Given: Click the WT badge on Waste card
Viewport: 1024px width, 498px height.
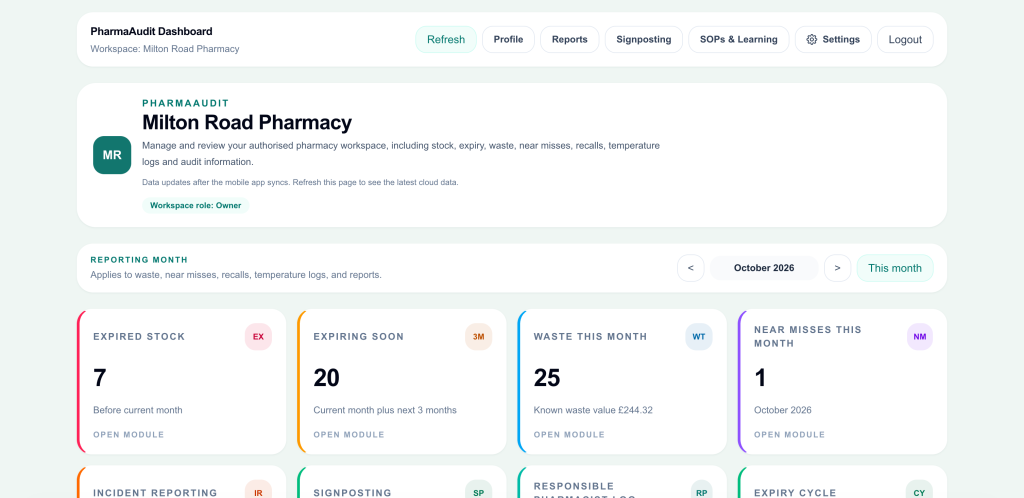Looking at the screenshot, I should pyautogui.click(x=699, y=337).
